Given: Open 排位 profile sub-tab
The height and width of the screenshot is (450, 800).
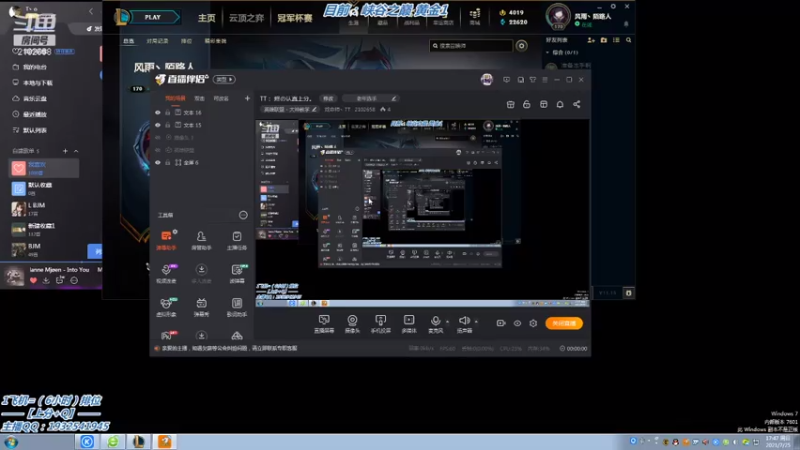Looking at the screenshot, I should (186, 41).
